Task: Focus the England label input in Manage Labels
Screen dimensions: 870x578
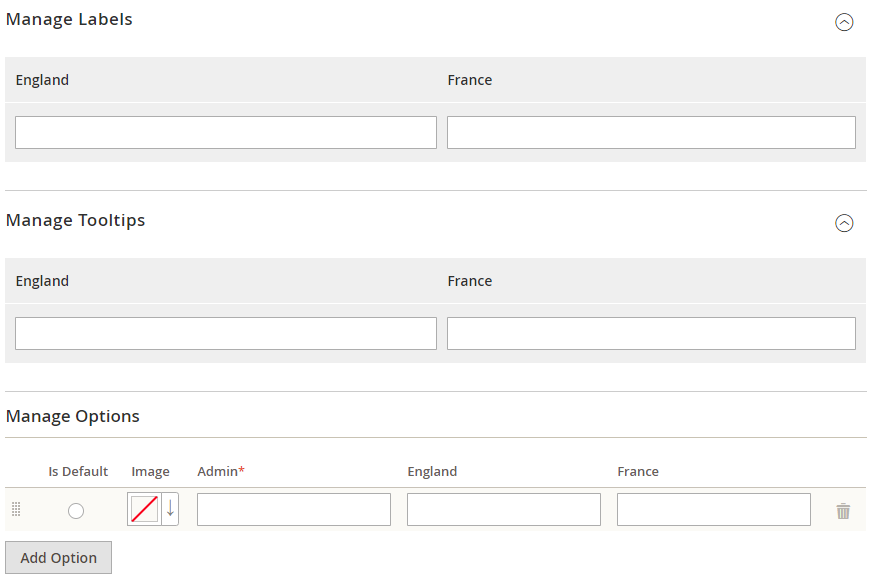Action: [225, 132]
